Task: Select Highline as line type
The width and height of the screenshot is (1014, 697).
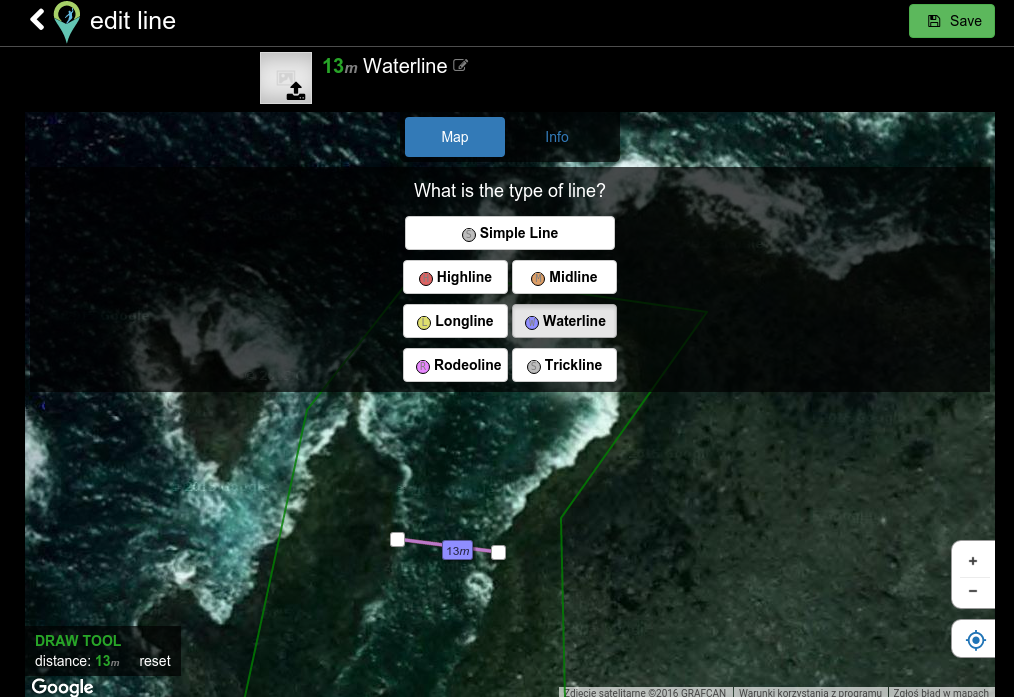Action: (x=455, y=277)
